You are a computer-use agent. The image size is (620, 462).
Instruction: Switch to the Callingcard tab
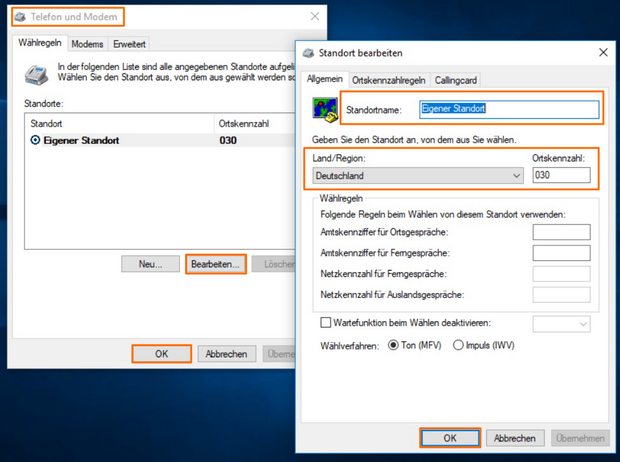pyautogui.click(x=456, y=79)
